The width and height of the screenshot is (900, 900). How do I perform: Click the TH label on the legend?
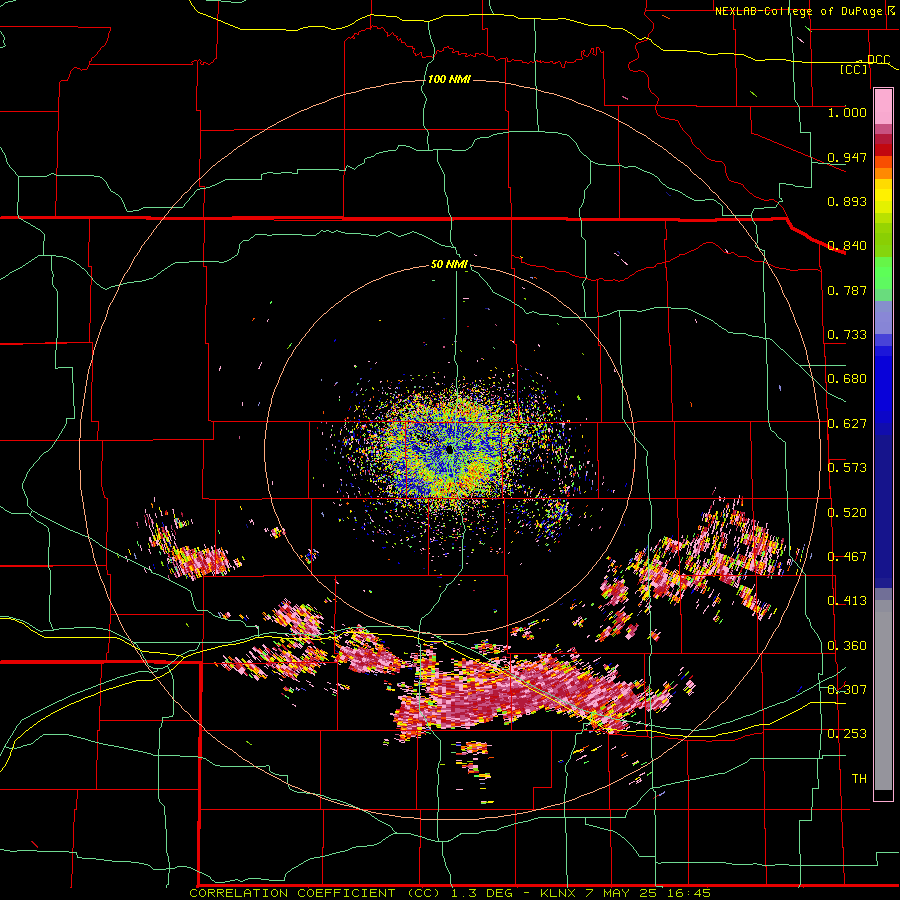[859, 779]
